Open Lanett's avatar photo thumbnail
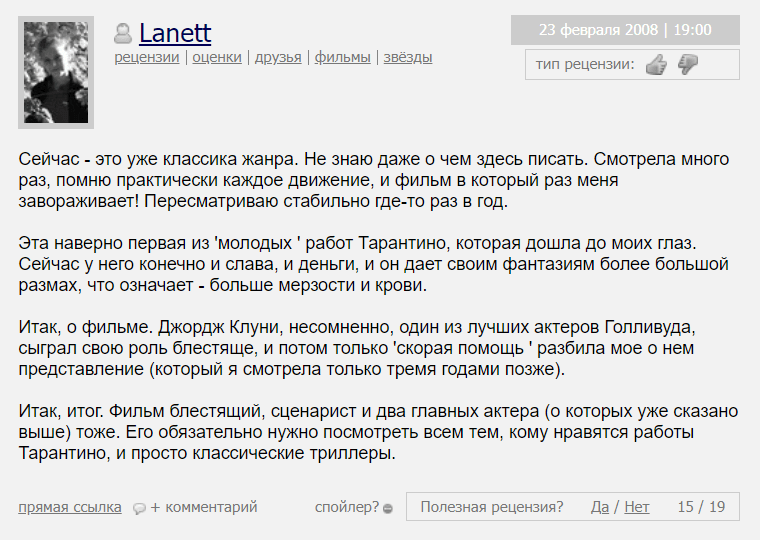760x540 pixels. [56, 72]
